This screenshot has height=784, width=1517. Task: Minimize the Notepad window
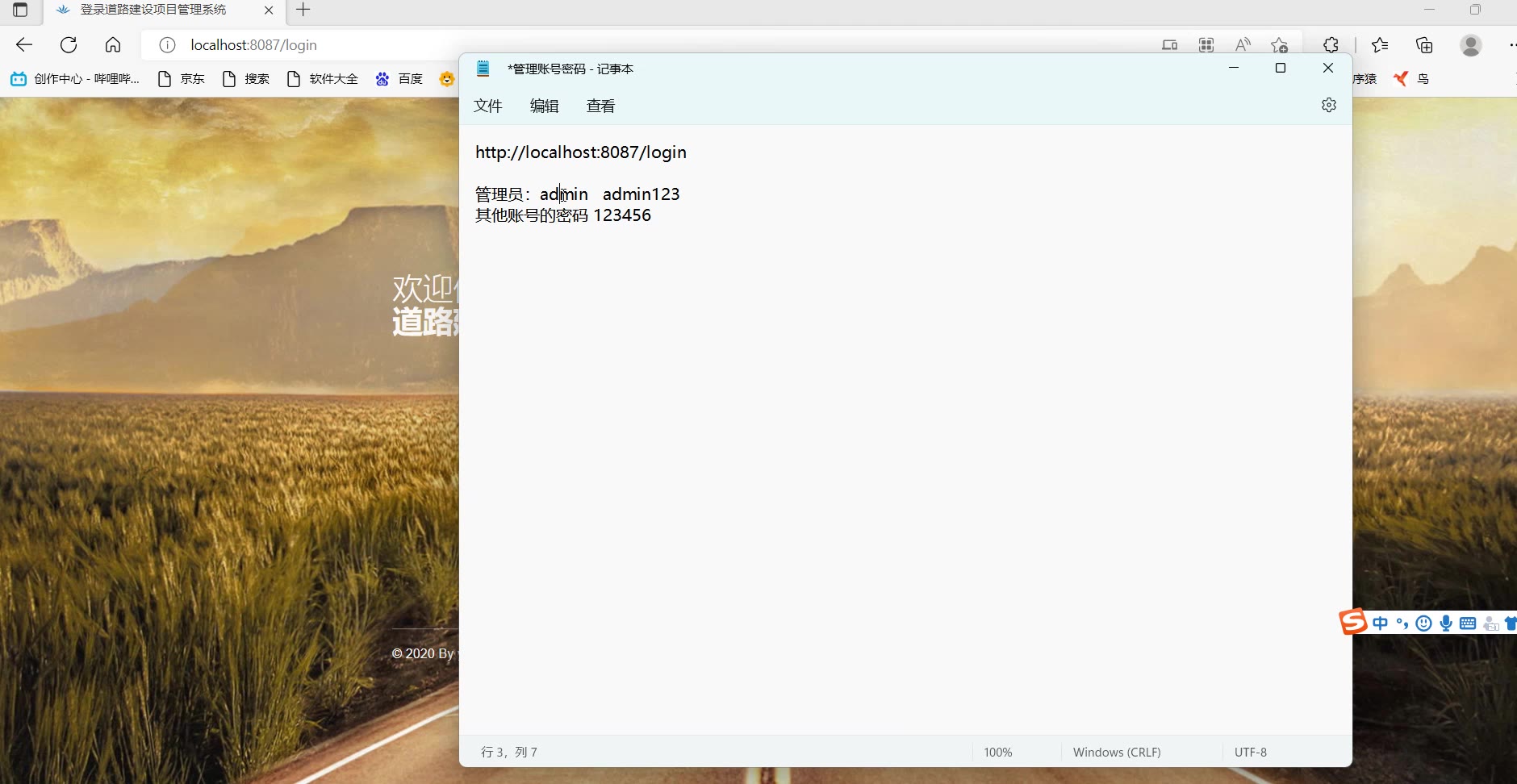tap(1234, 68)
